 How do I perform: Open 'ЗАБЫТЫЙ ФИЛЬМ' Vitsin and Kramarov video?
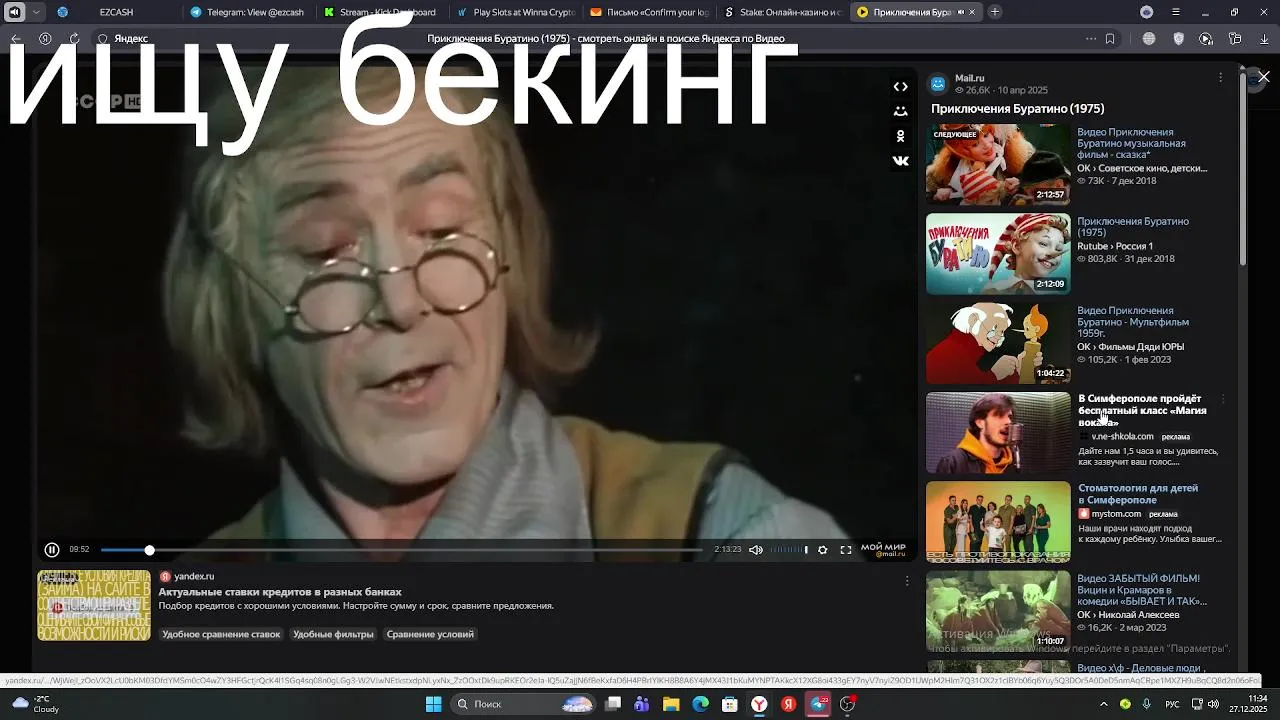(1142, 590)
